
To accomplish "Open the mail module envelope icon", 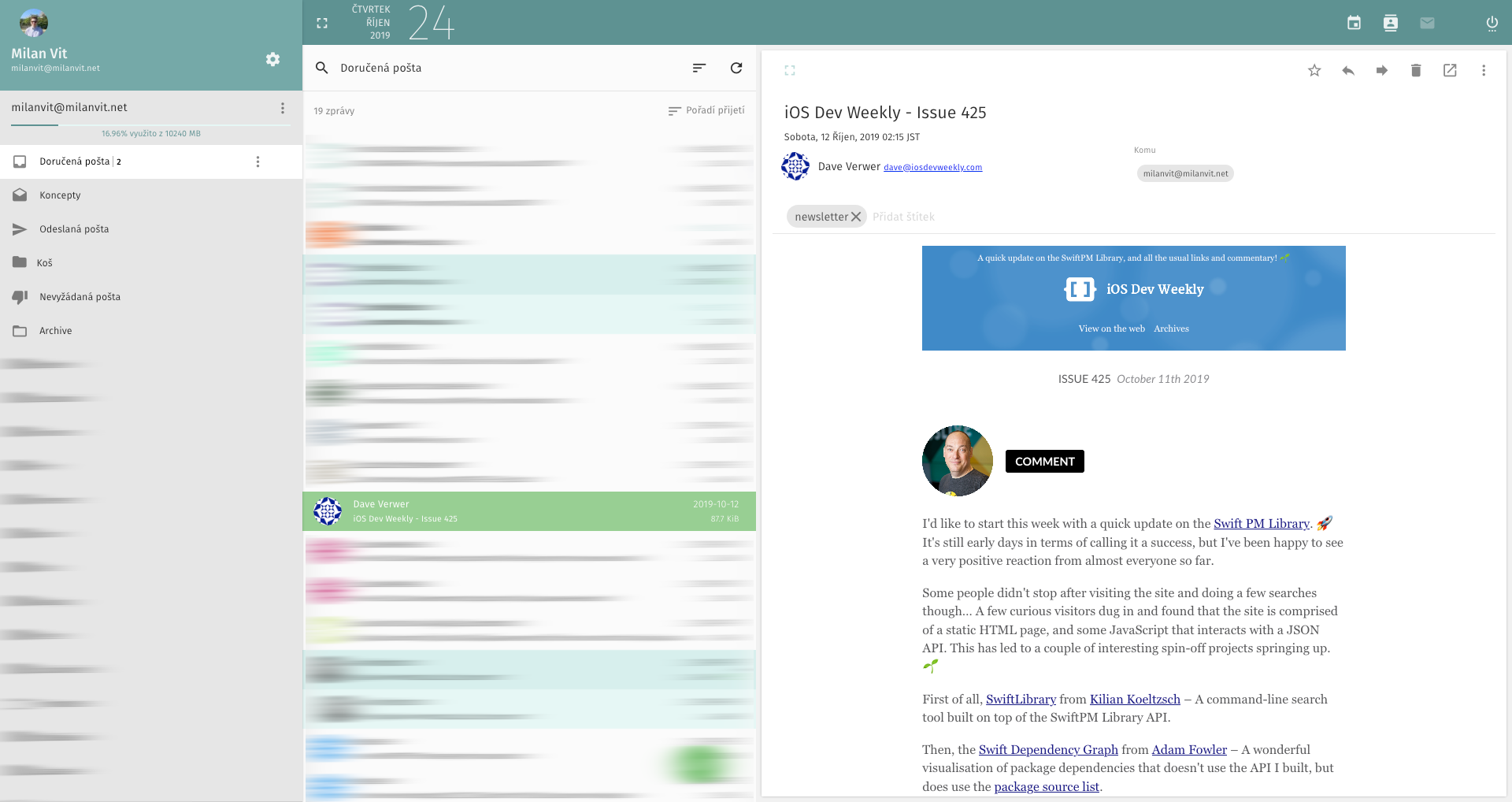I will tap(1427, 23).
